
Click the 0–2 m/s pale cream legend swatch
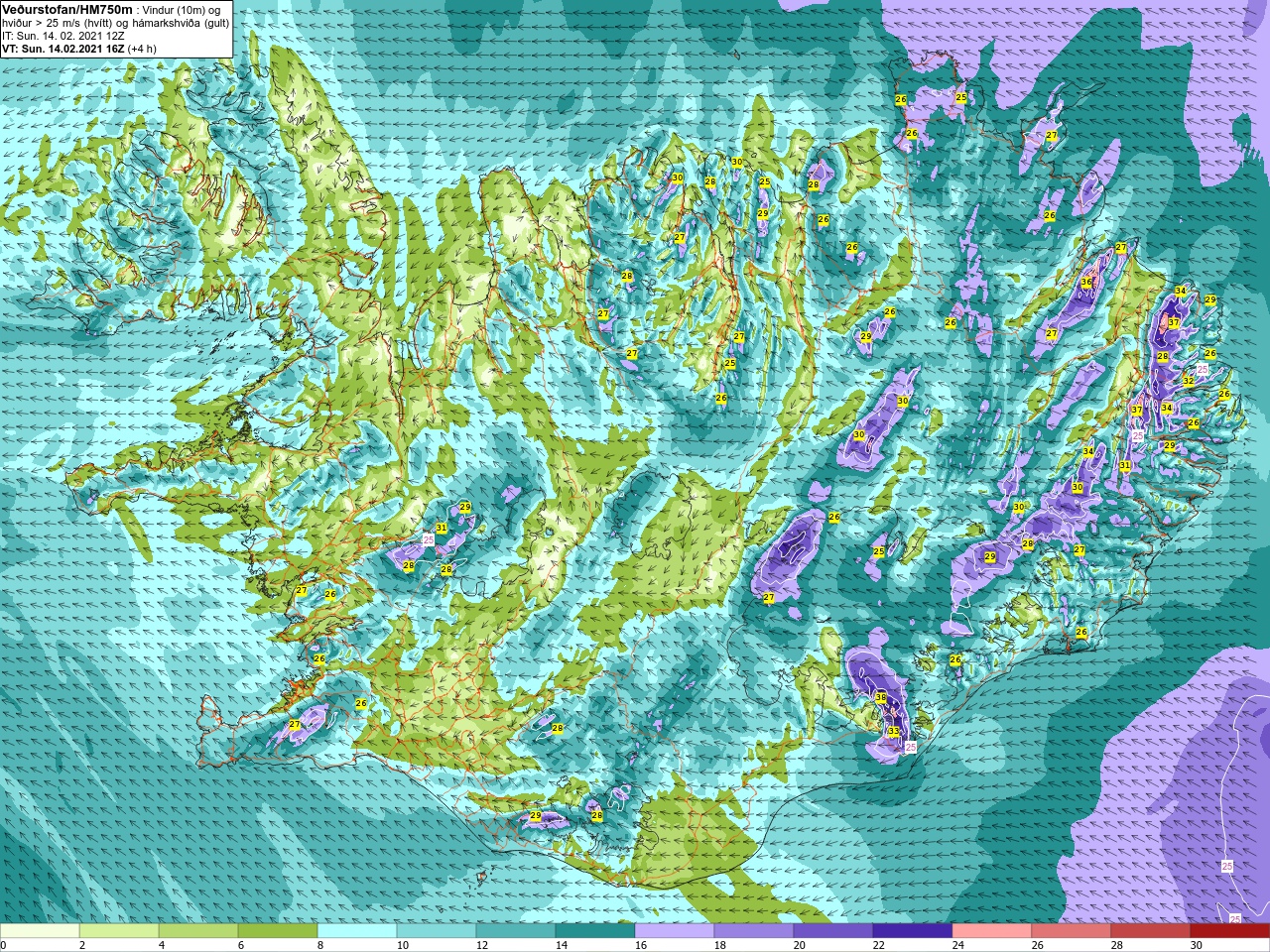click(40, 931)
